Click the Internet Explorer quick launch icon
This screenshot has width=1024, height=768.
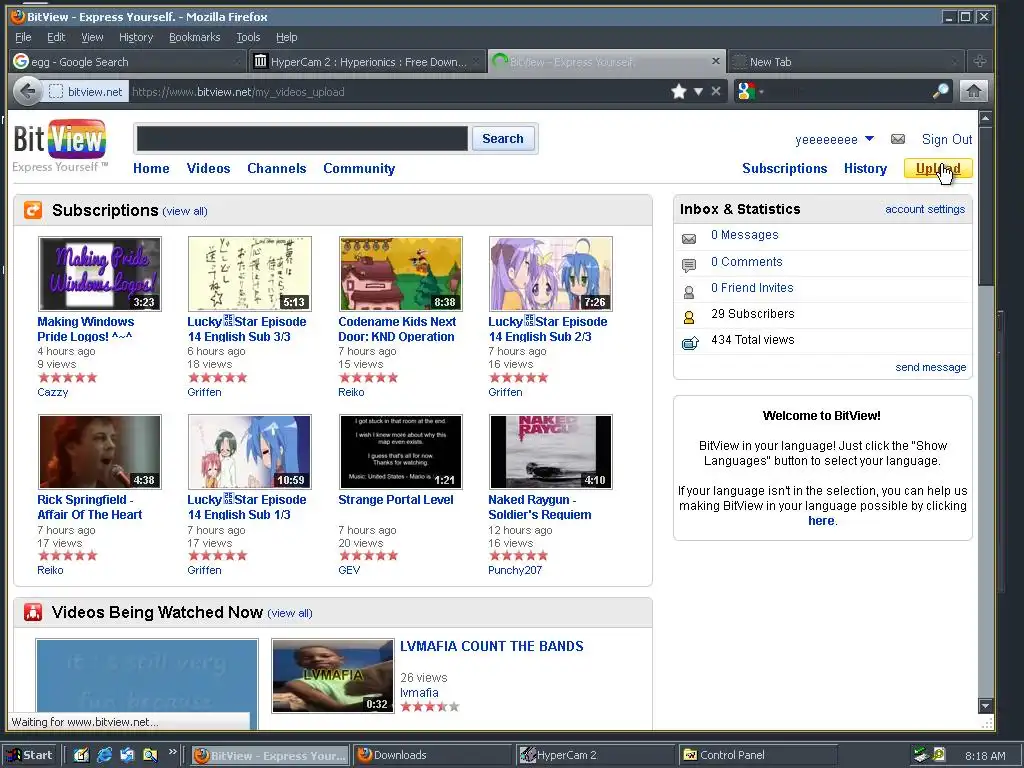[x=104, y=755]
